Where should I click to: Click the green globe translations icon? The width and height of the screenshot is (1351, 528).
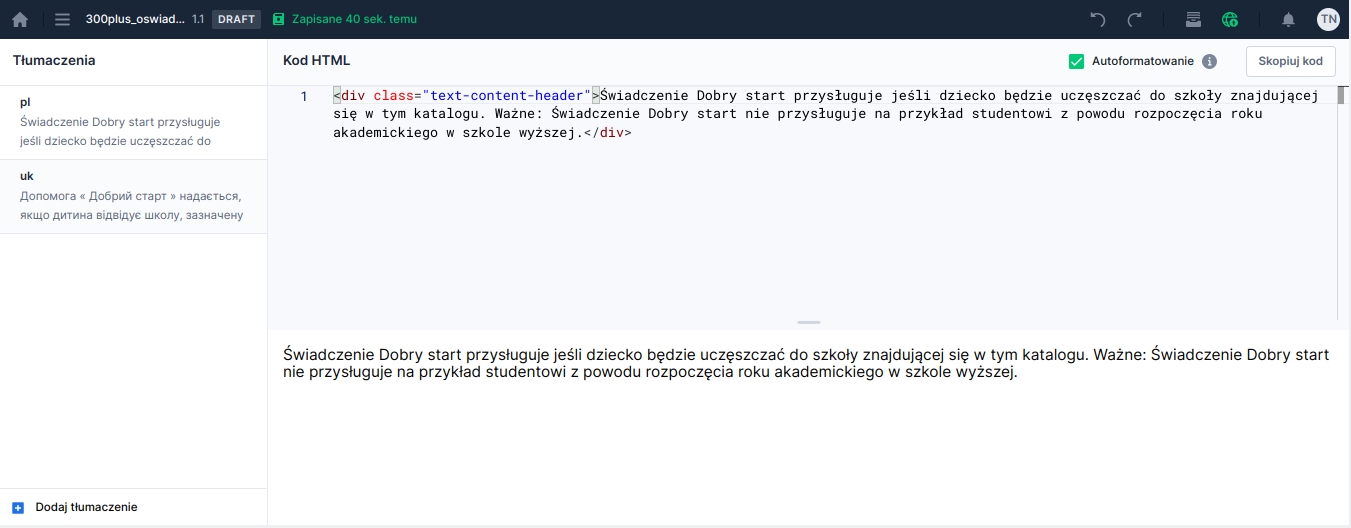pyautogui.click(x=1230, y=19)
